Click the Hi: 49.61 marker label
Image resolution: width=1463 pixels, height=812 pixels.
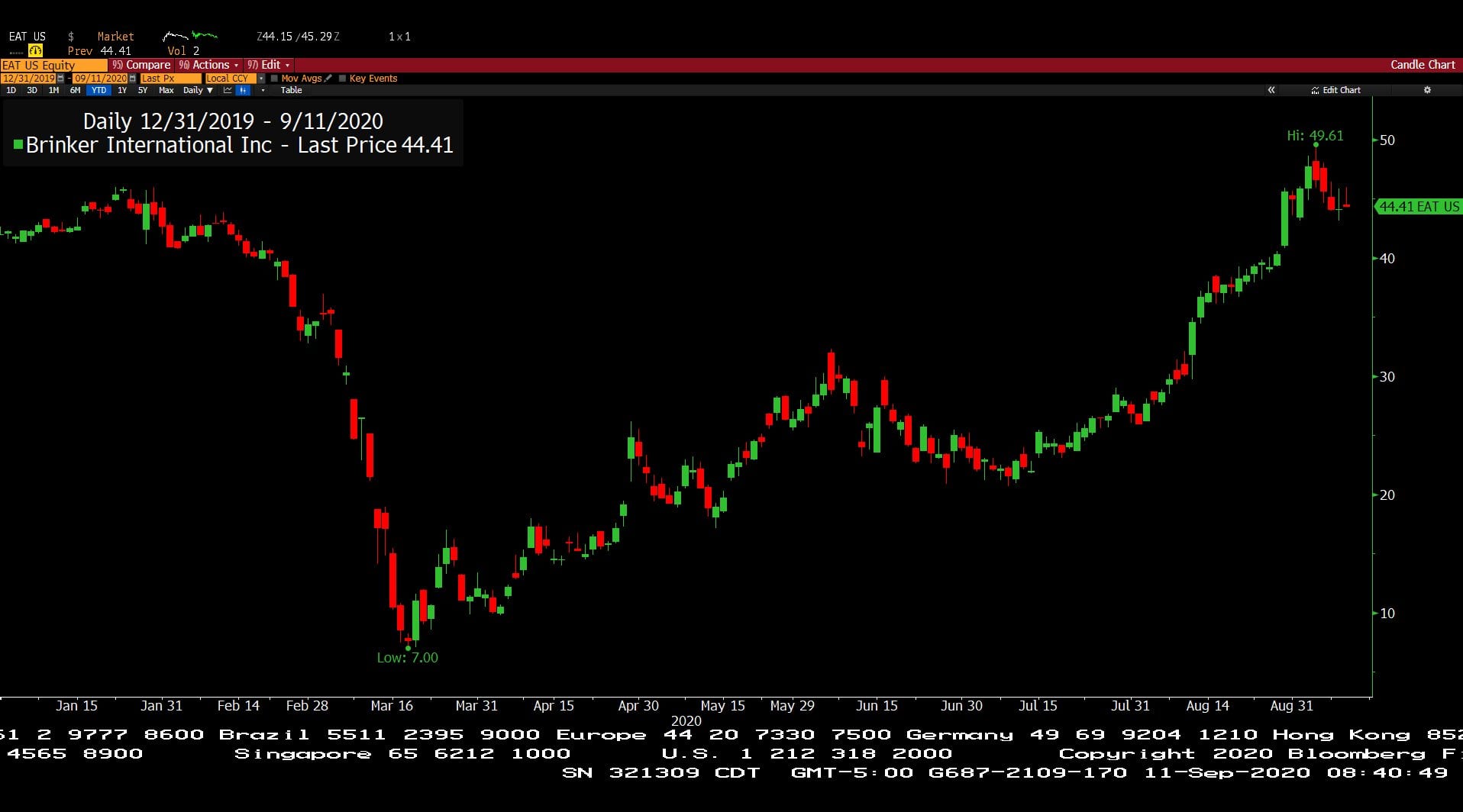(1315, 135)
